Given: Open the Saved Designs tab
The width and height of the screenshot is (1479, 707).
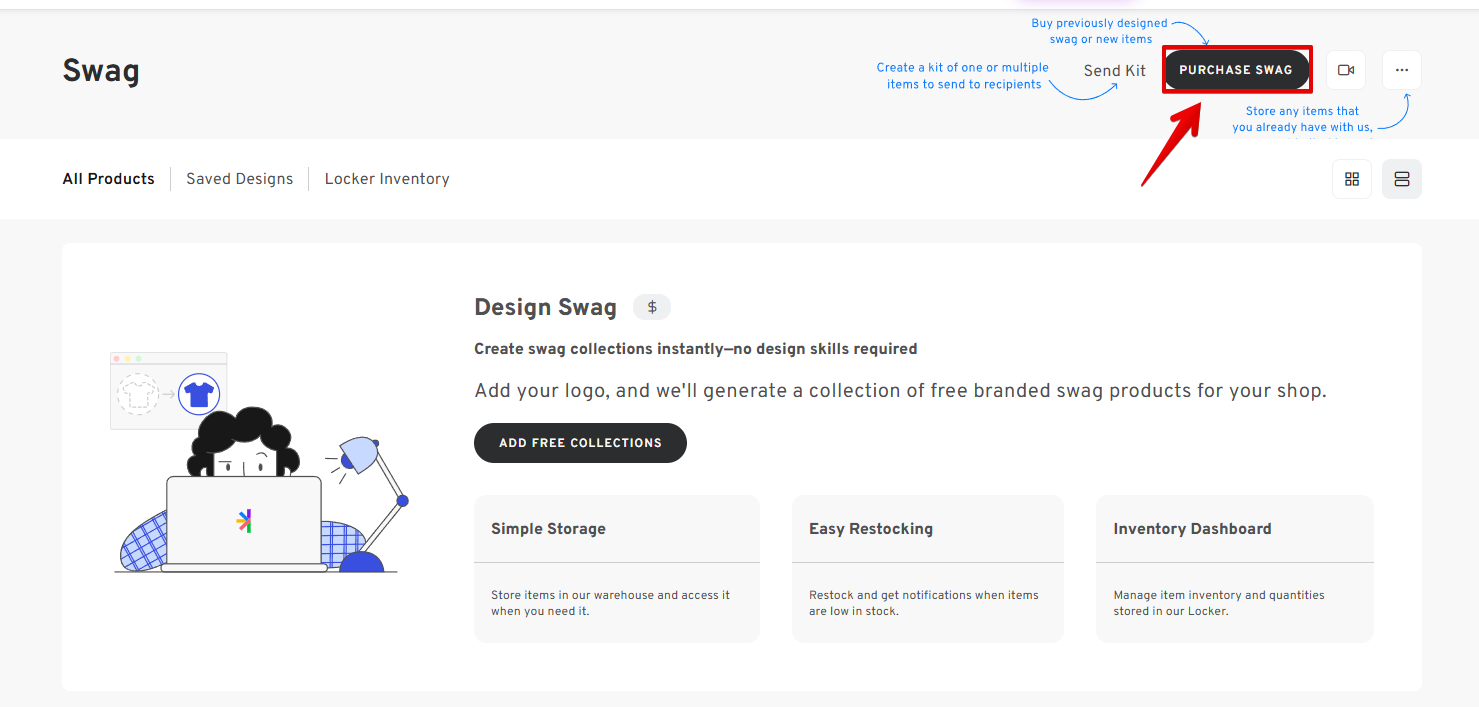Looking at the screenshot, I should click(239, 179).
